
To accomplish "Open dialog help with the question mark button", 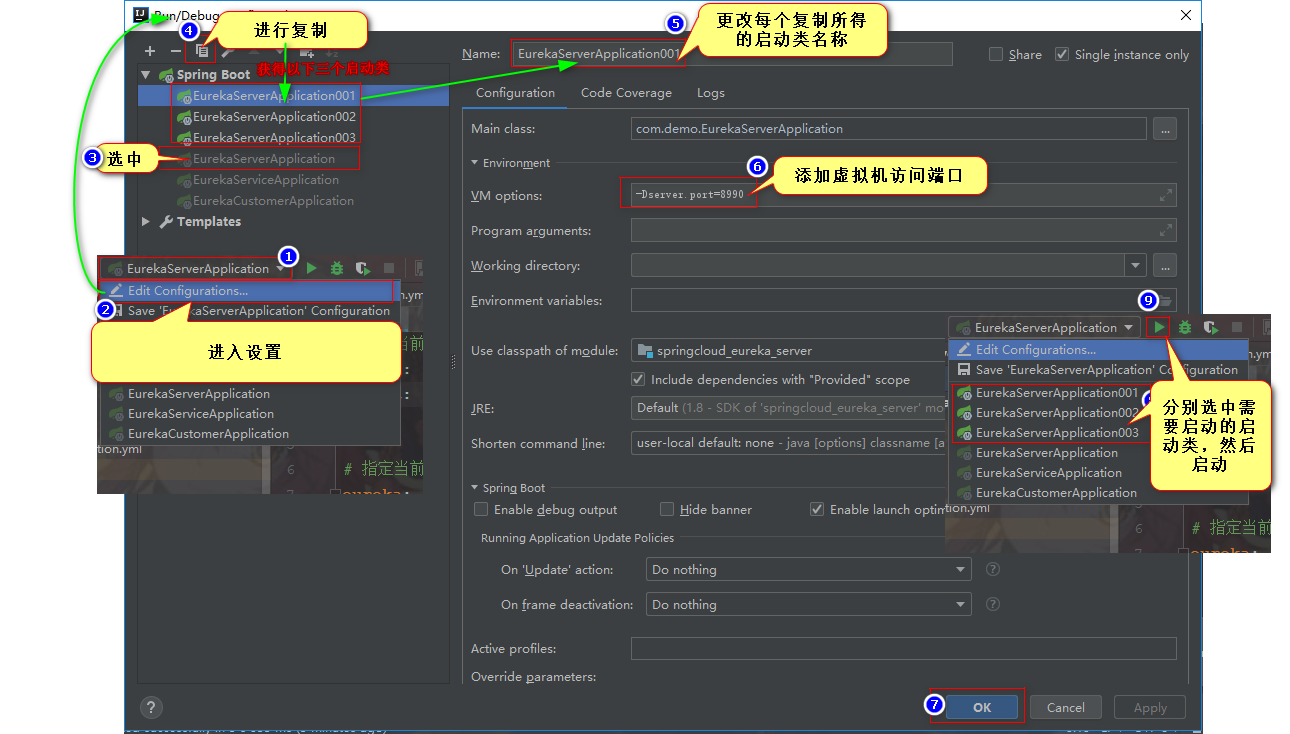I will (x=151, y=707).
